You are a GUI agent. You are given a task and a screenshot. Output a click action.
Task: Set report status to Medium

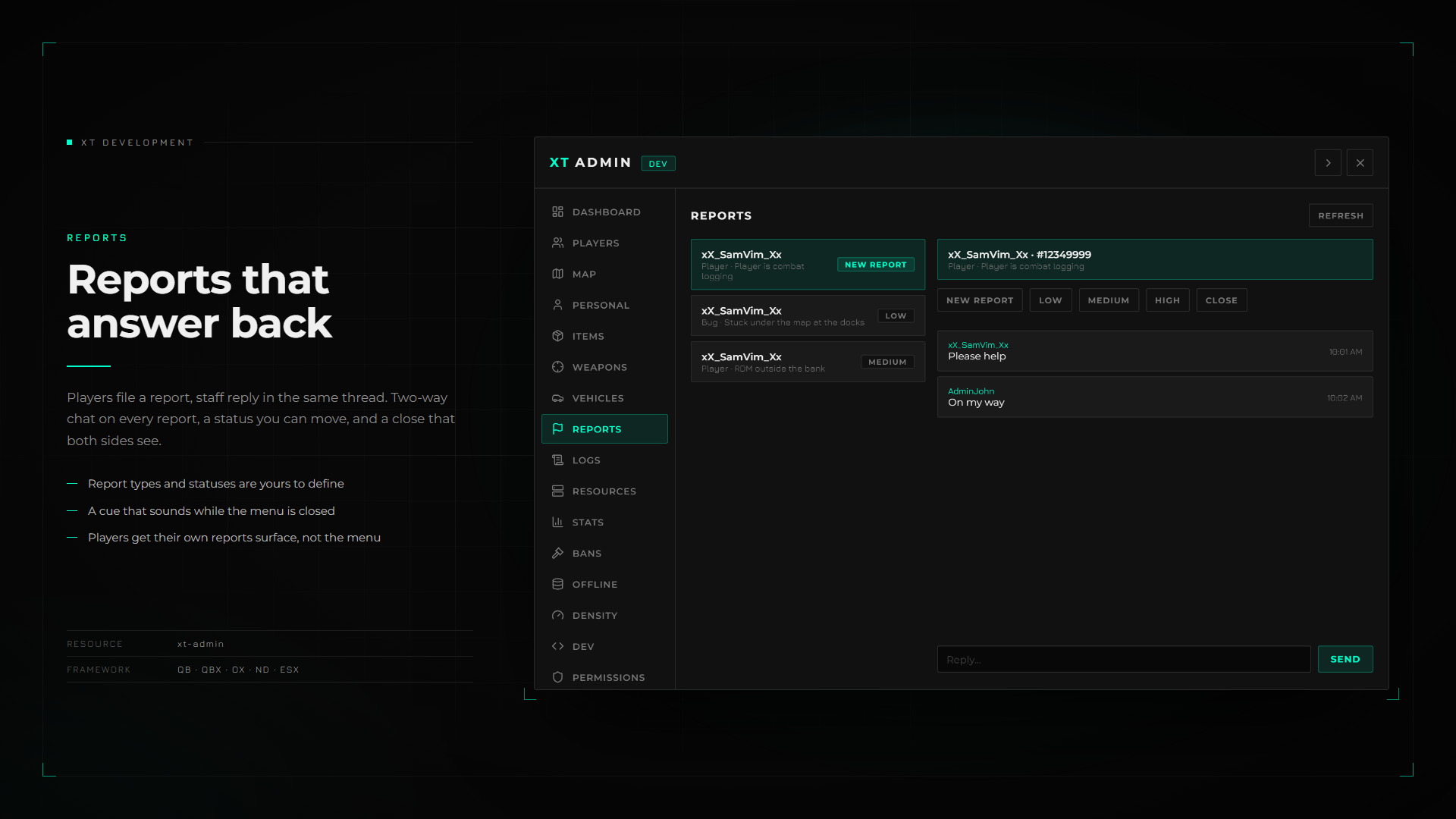(1109, 300)
